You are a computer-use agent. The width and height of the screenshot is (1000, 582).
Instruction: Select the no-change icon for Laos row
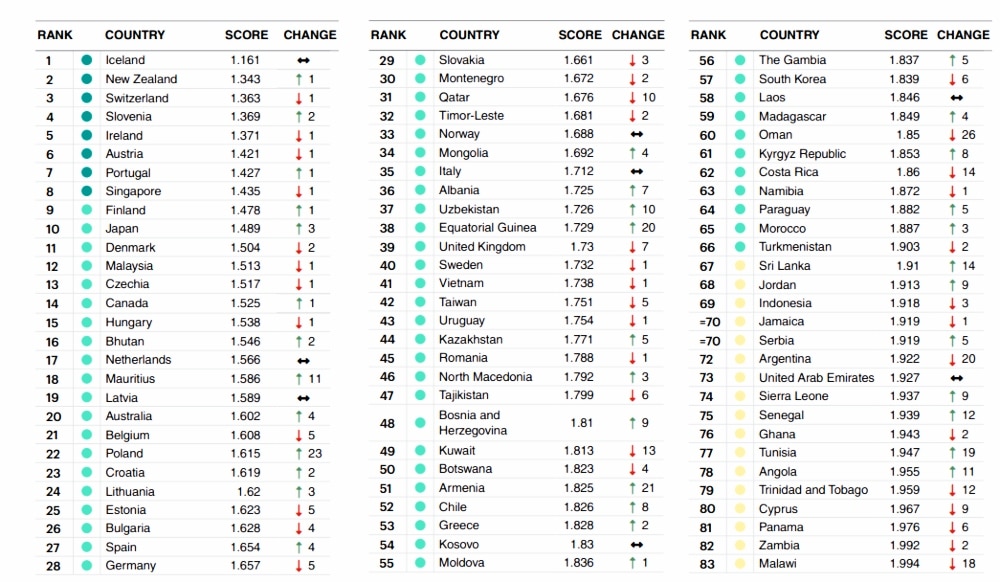[x=957, y=98]
